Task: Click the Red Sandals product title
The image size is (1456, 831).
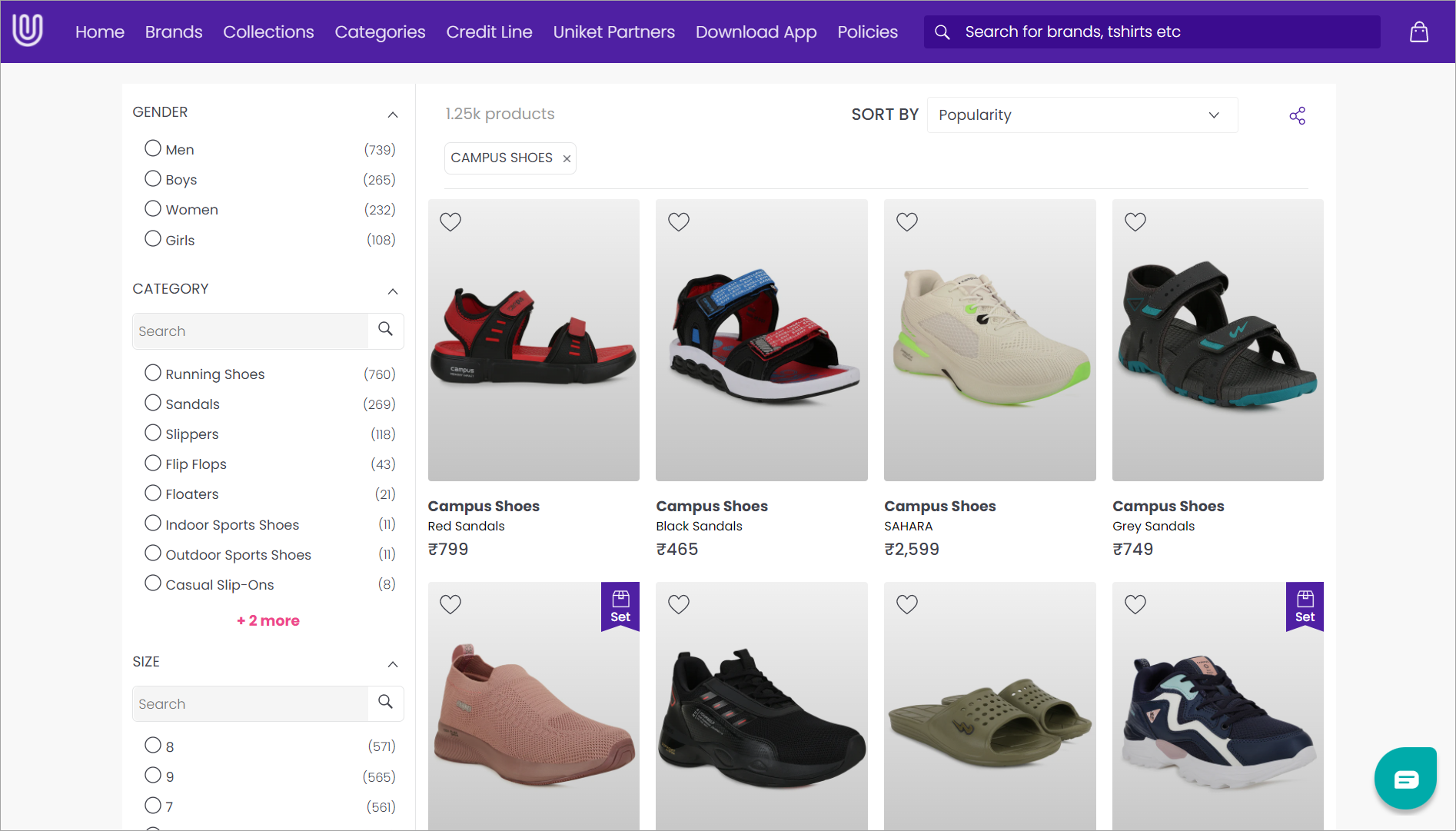Action: (x=466, y=526)
